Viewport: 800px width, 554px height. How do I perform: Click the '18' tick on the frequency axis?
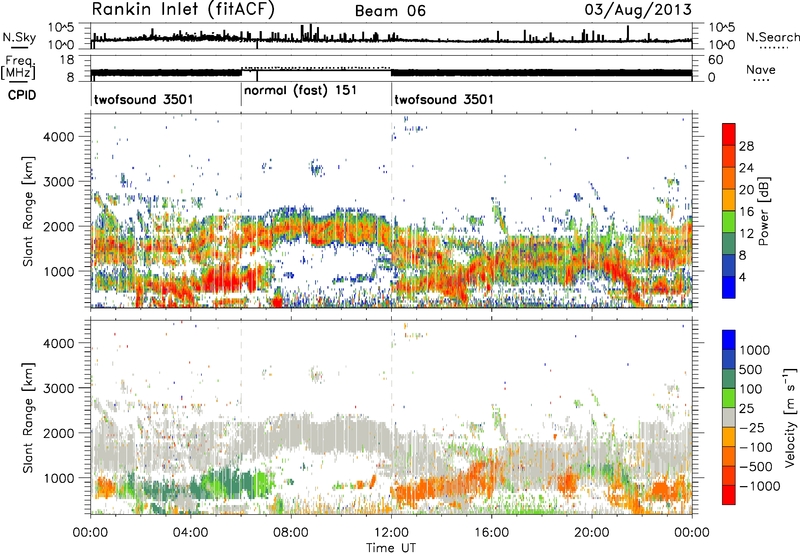pos(66,60)
